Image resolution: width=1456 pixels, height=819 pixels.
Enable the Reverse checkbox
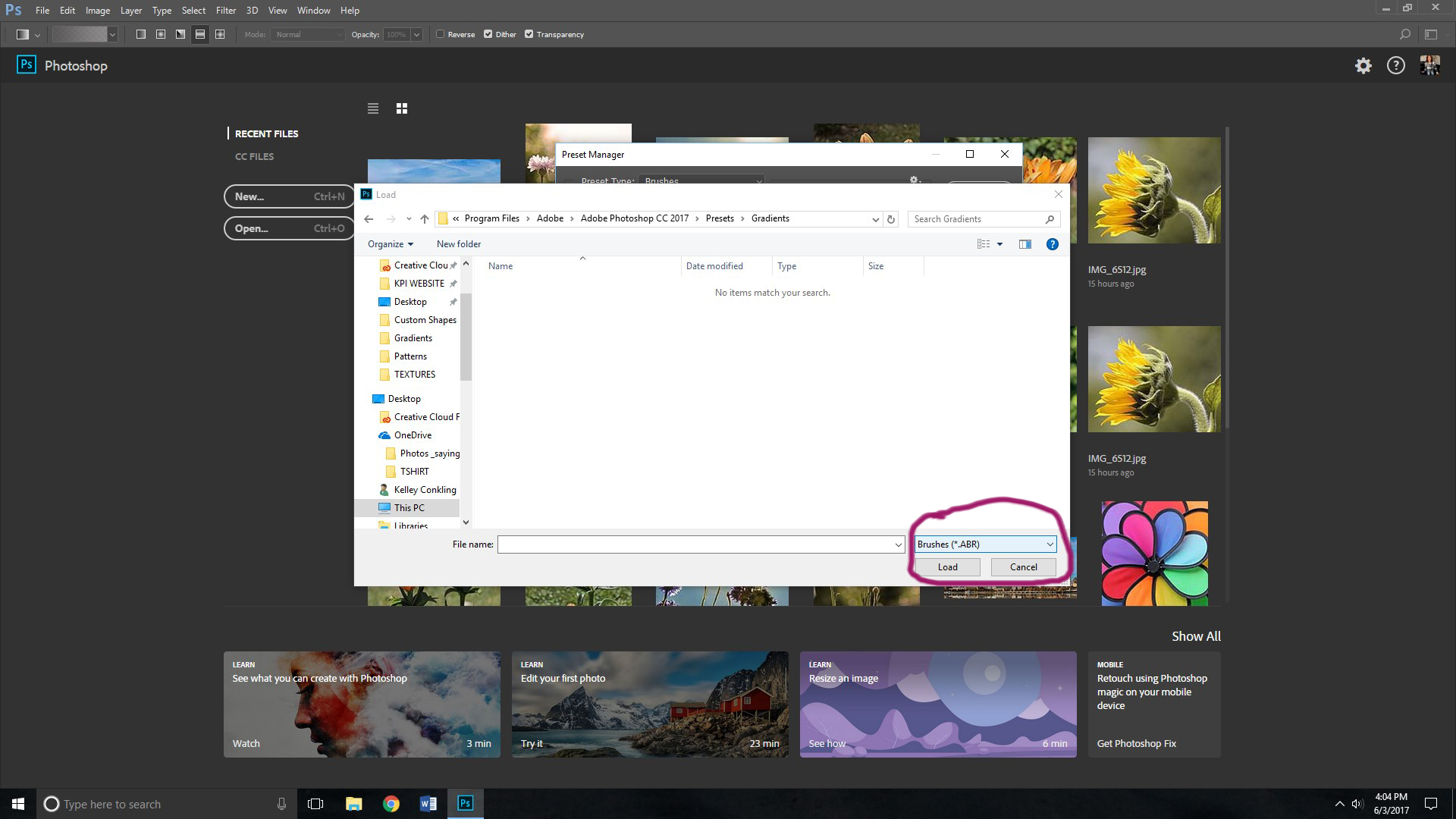coord(441,34)
